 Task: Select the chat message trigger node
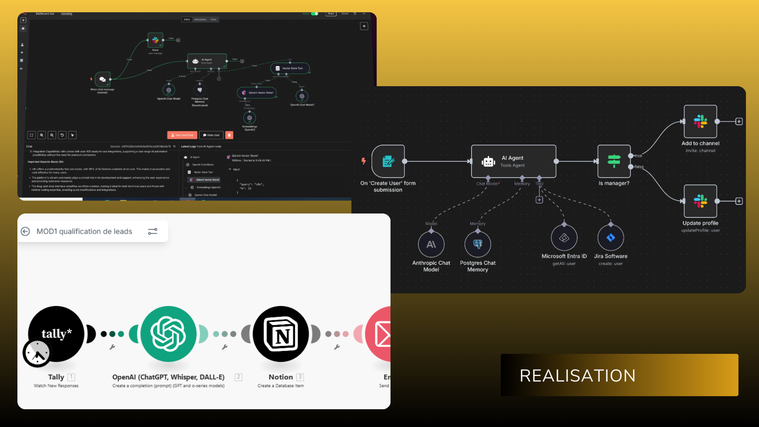102,79
